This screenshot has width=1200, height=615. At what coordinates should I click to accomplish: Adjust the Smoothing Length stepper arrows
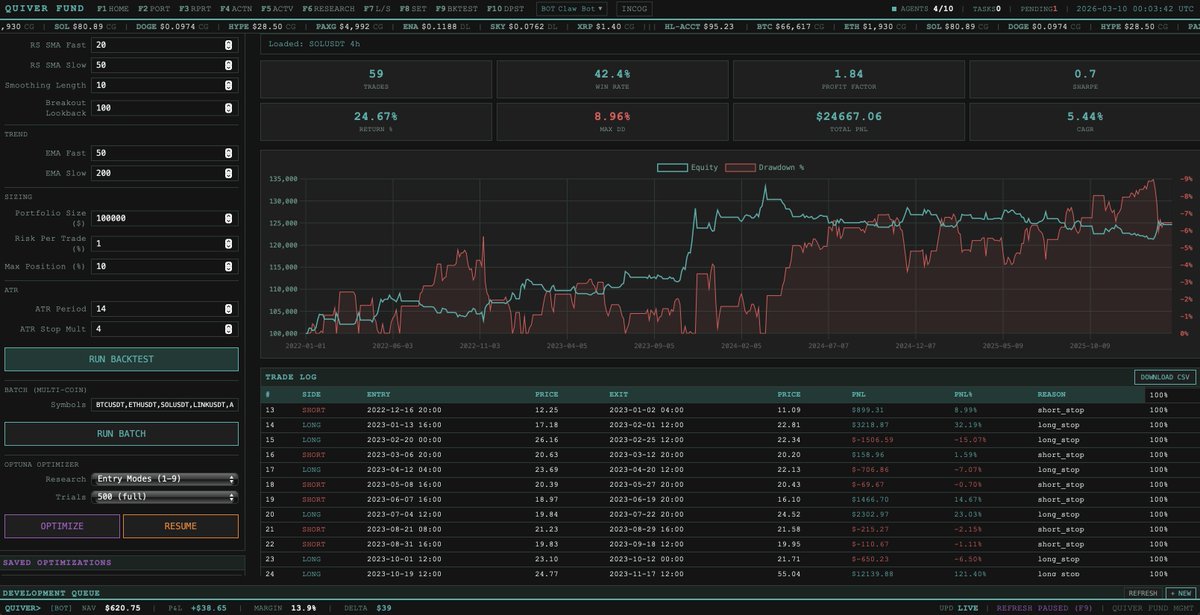point(229,85)
